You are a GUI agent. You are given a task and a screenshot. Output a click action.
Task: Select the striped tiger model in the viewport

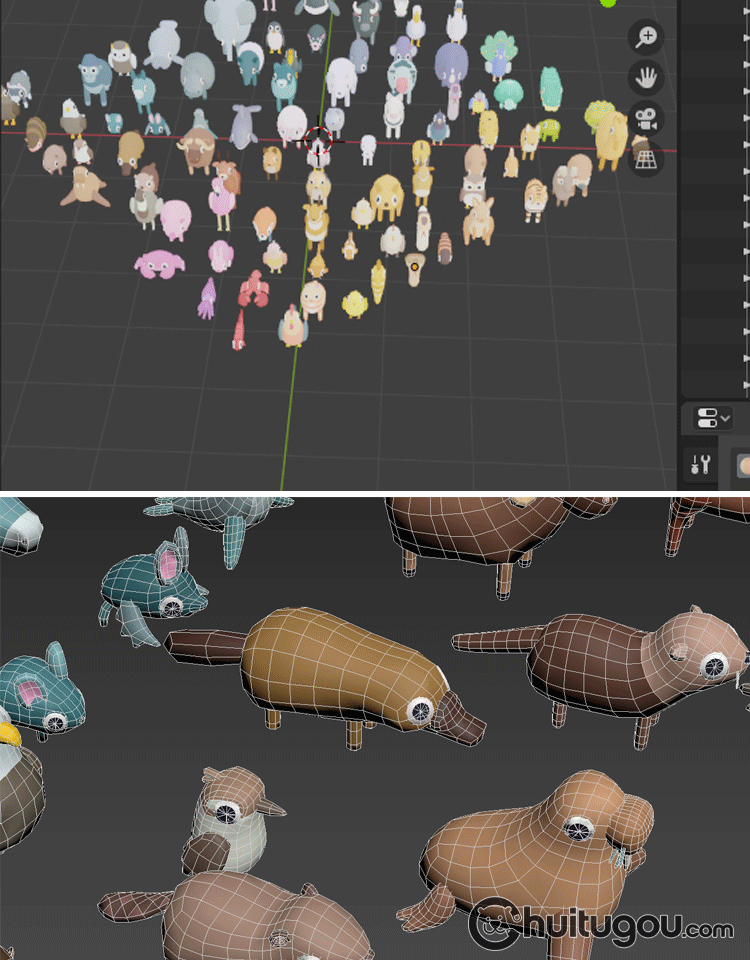pyautogui.click(x=534, y=200)
